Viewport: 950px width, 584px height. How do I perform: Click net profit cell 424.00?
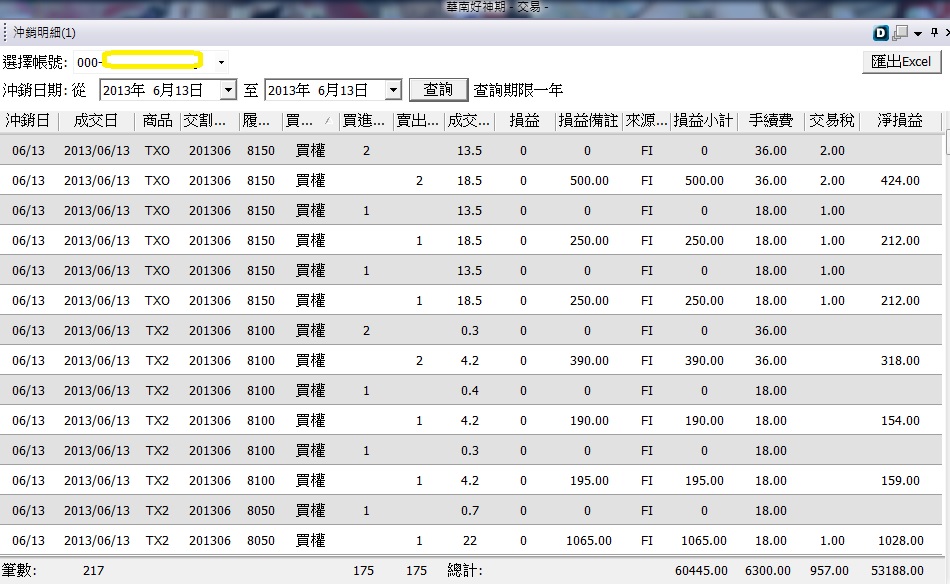900,181
